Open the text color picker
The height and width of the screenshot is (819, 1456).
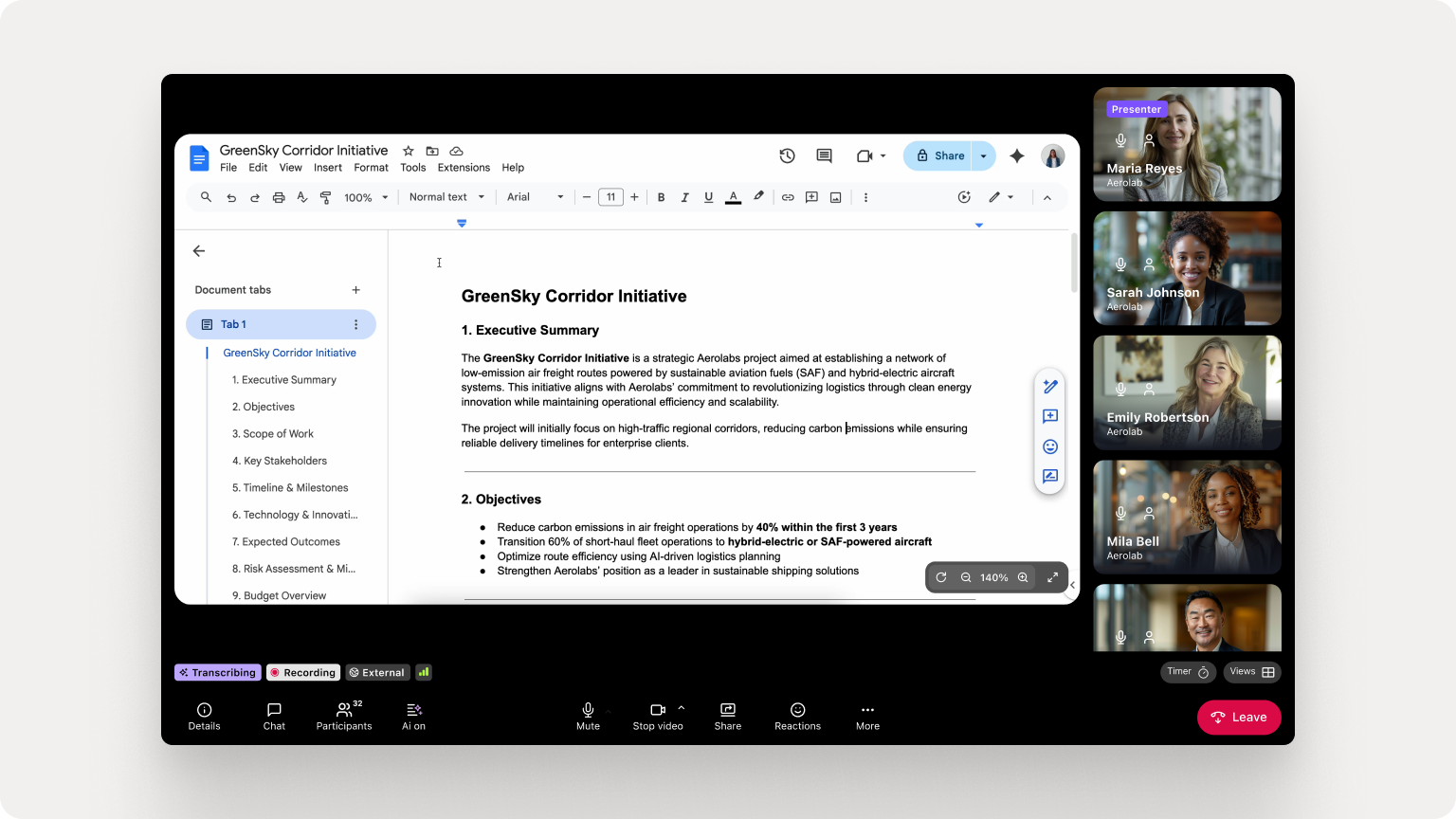point(733,197)
